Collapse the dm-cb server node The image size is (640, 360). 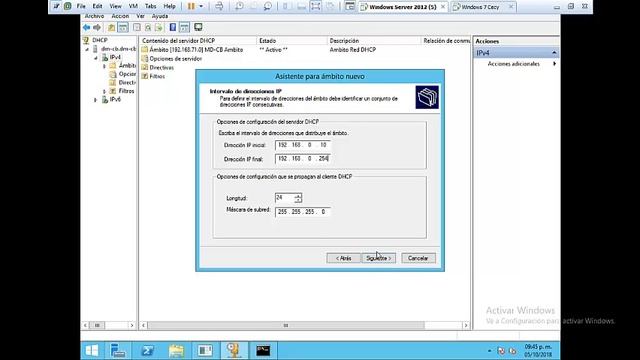(x=87, y=49)
